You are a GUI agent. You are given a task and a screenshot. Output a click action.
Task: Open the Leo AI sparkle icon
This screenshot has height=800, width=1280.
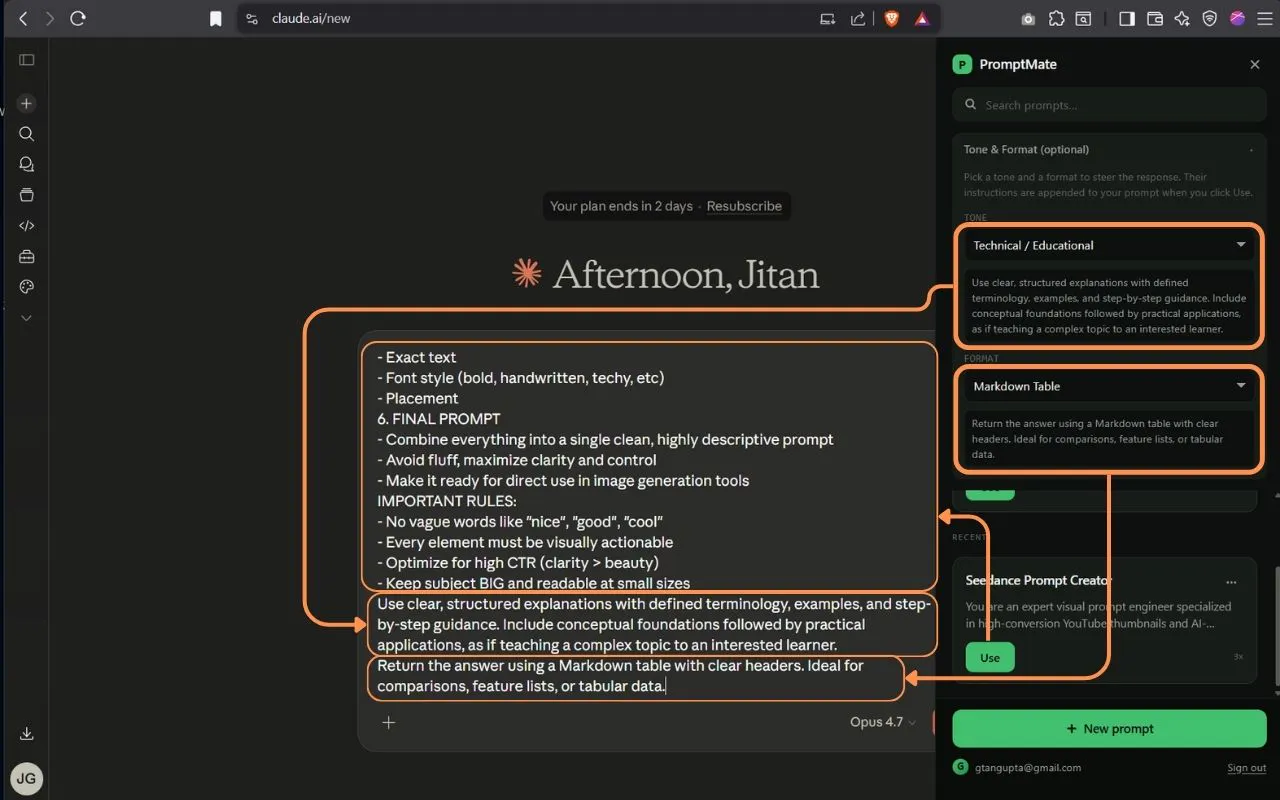coord(1182,18)
